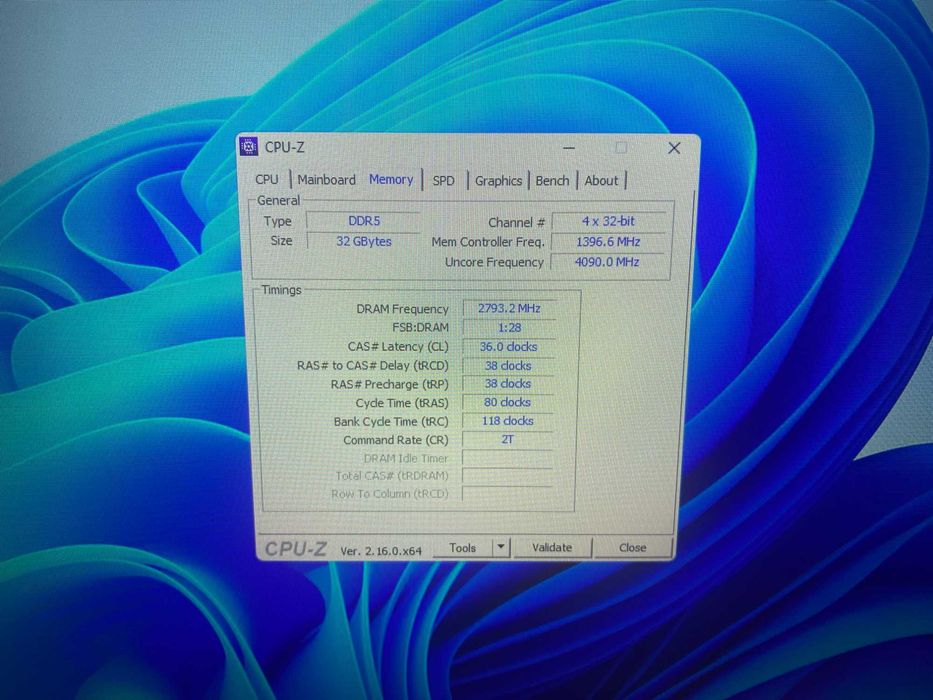Click the CAS# Latency (CL) label
This screenshot has height=700, width=933.
click(x=398, y=346)
